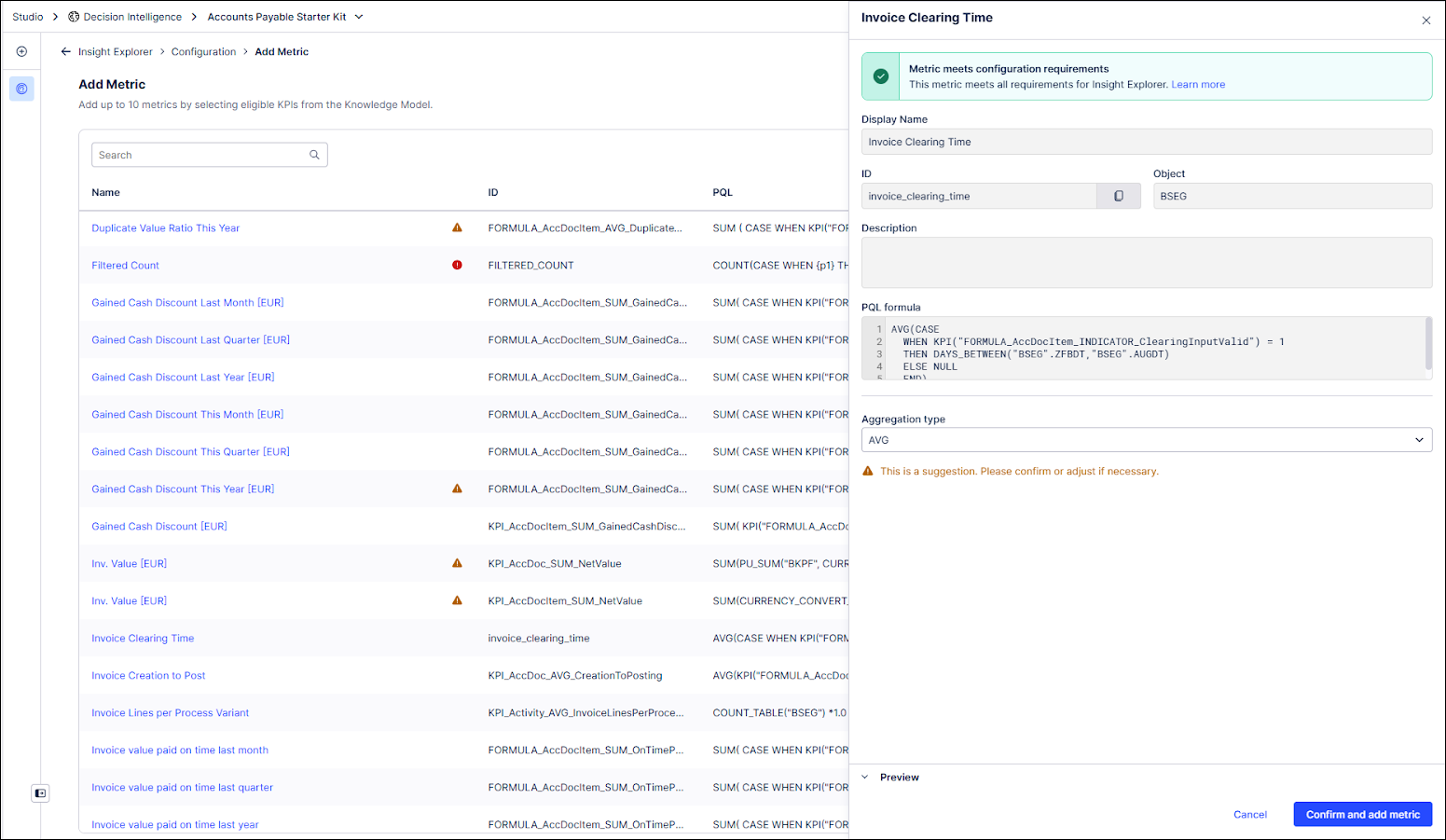
Task: Click the KPI_AccDocItem_SUM_GainedCashDisc... ID cell
Action: [x=586, y=526]
